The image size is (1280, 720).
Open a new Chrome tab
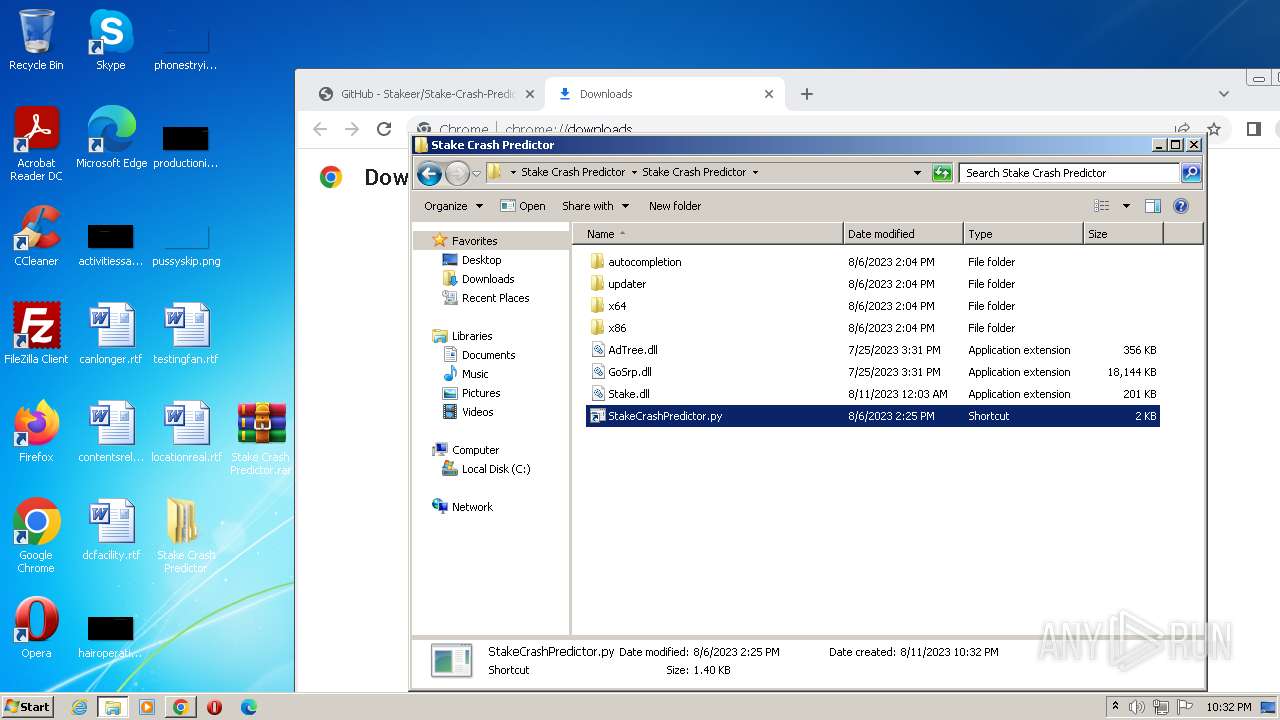point(807,94)
